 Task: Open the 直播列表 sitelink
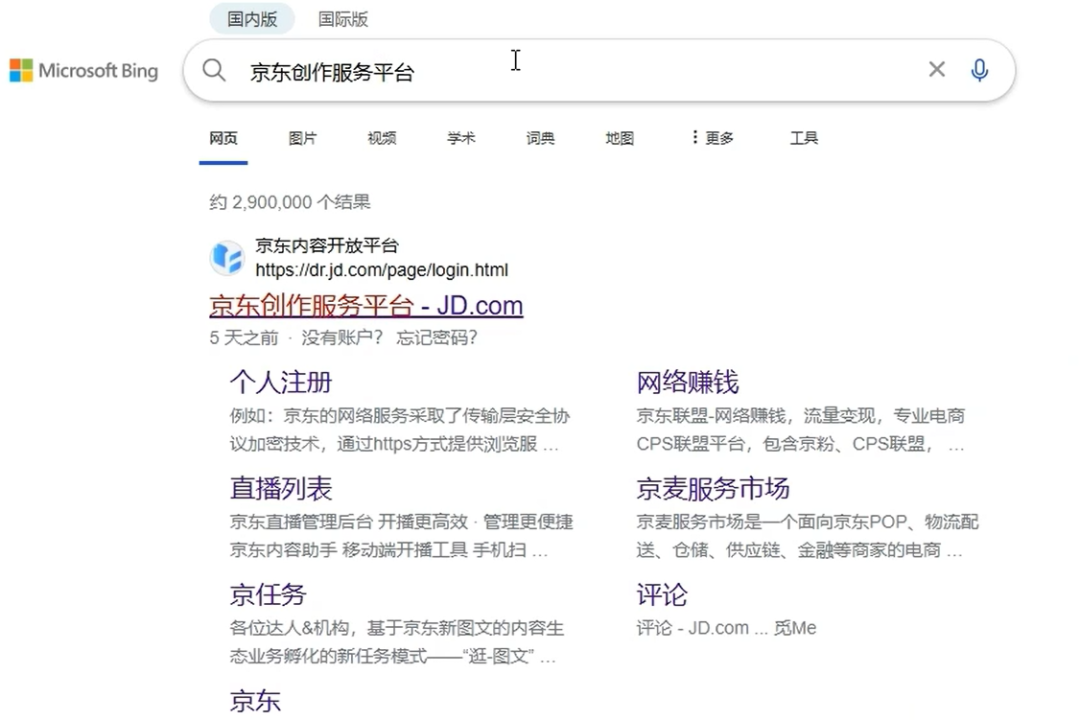pos(281,488)
